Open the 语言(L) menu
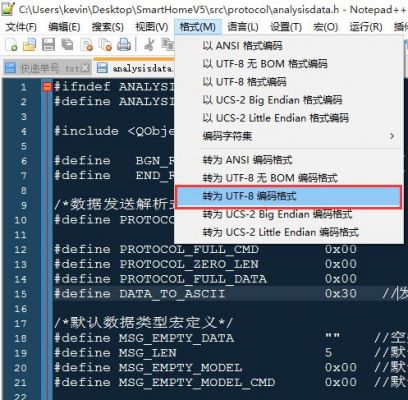408x400 pixels. pyautogui.click(x=243, y=27)
